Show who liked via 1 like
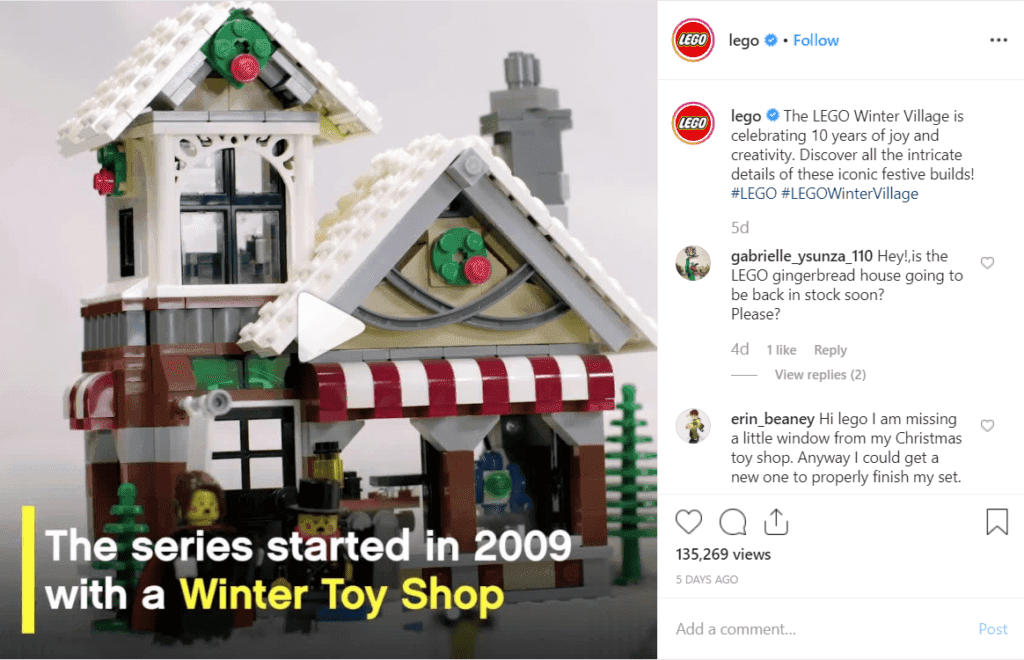The width and height of the screenshot is (1024, 660). [781, 351]
